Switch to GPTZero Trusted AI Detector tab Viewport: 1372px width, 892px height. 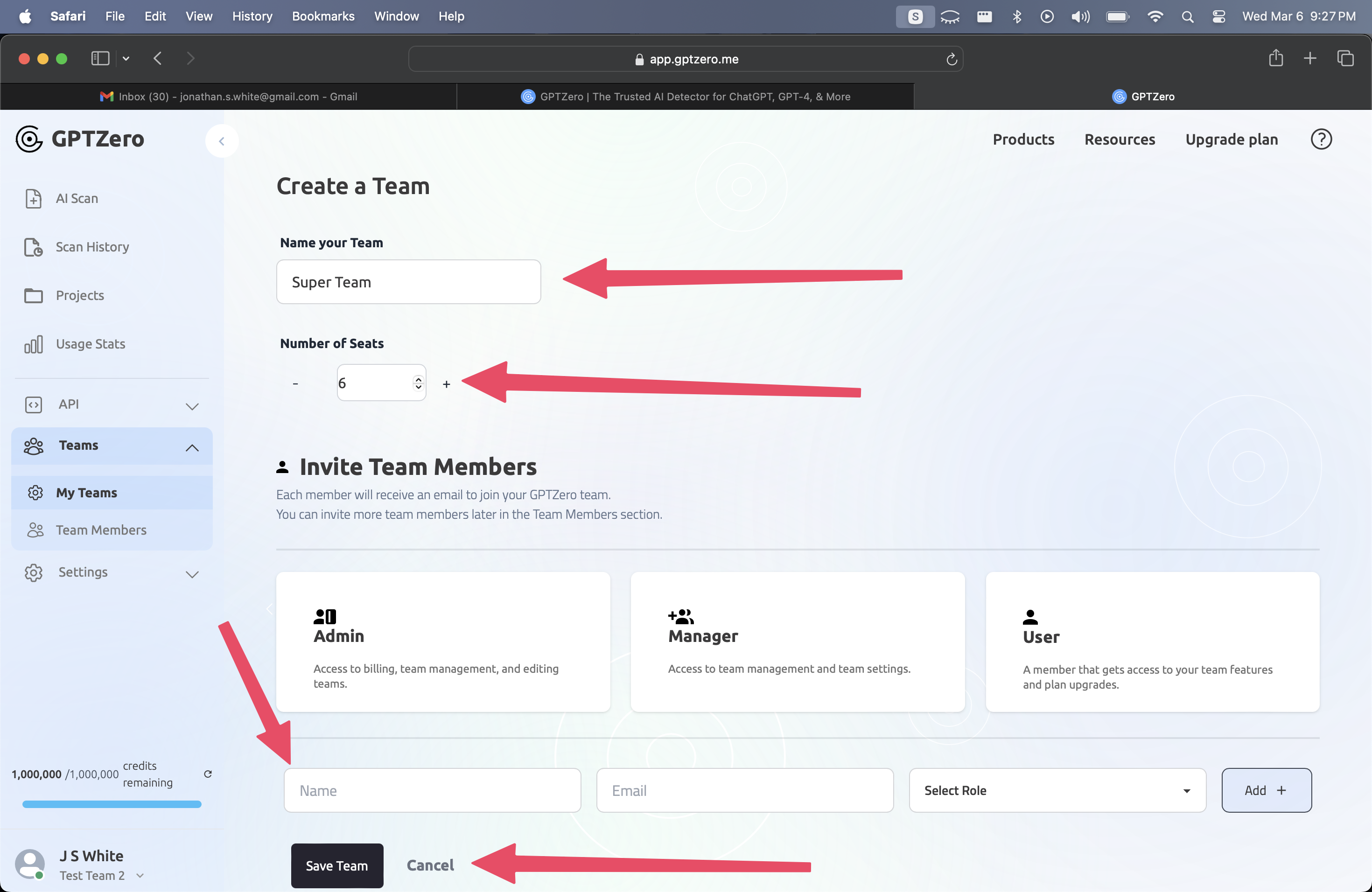(x=685, y=96)
